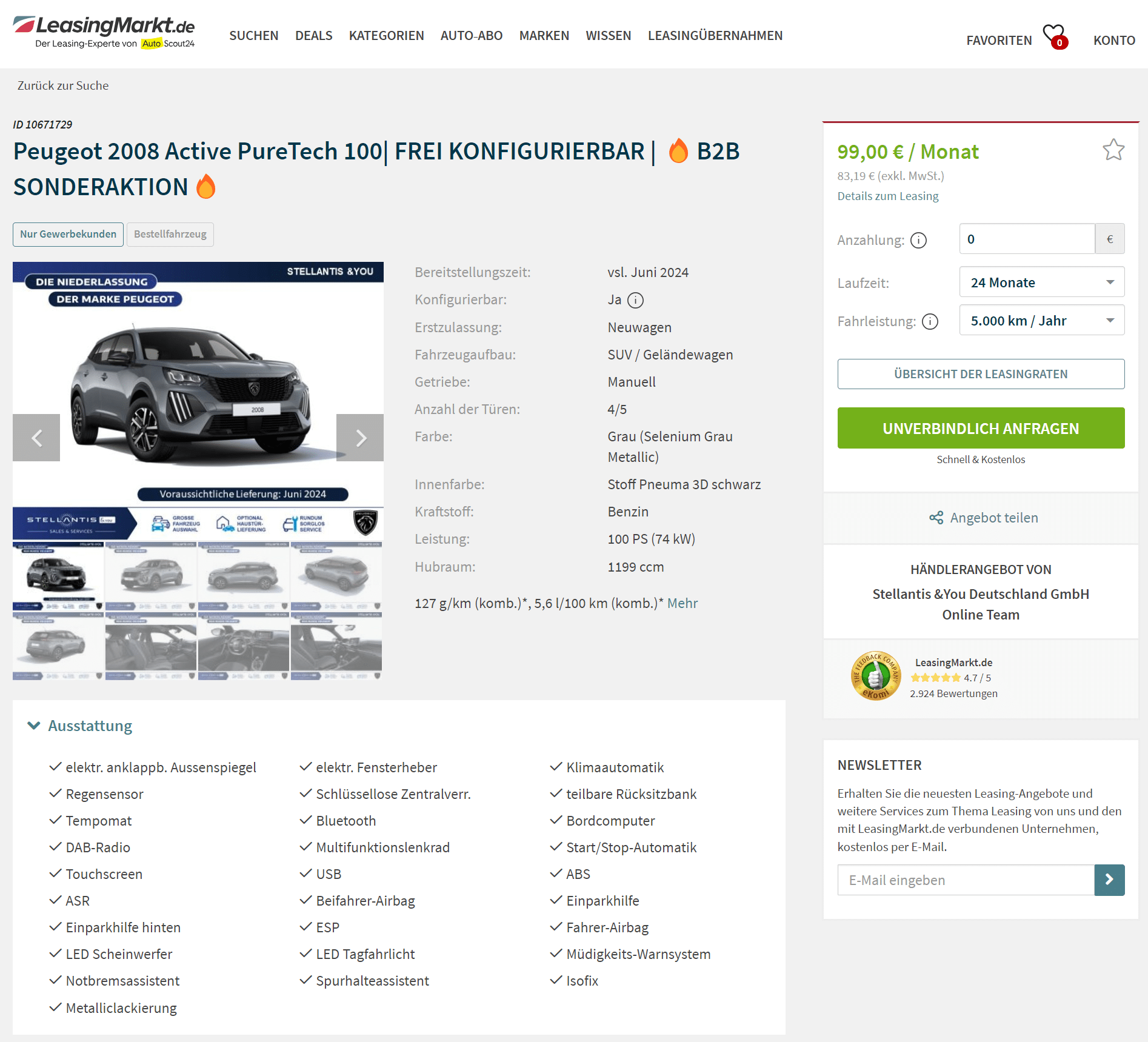
Task: Open info icon beside Konfigurierbar Ja
Action: click(x=635, y=300)
